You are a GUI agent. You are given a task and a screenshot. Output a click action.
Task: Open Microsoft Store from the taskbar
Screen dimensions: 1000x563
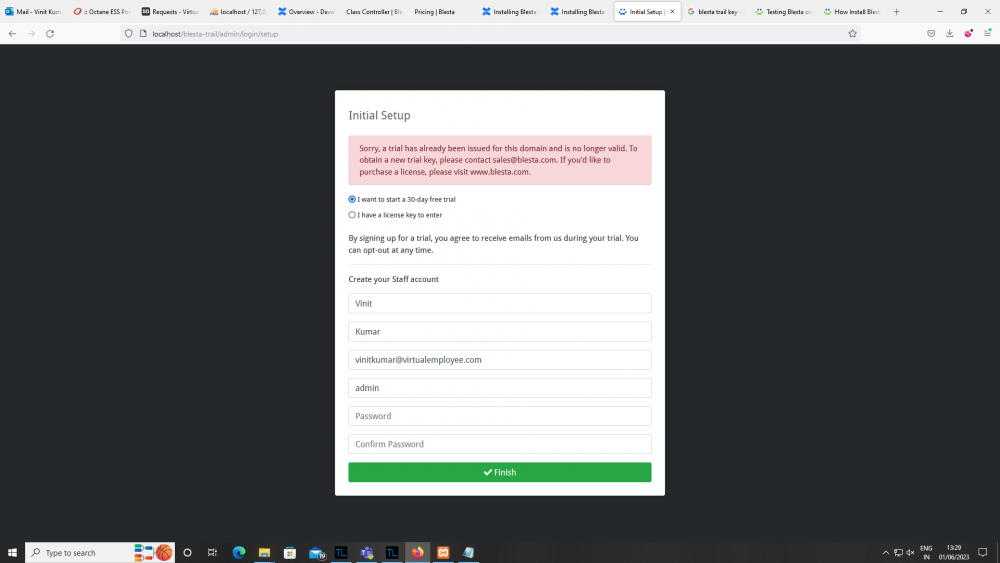click(290, 553)
